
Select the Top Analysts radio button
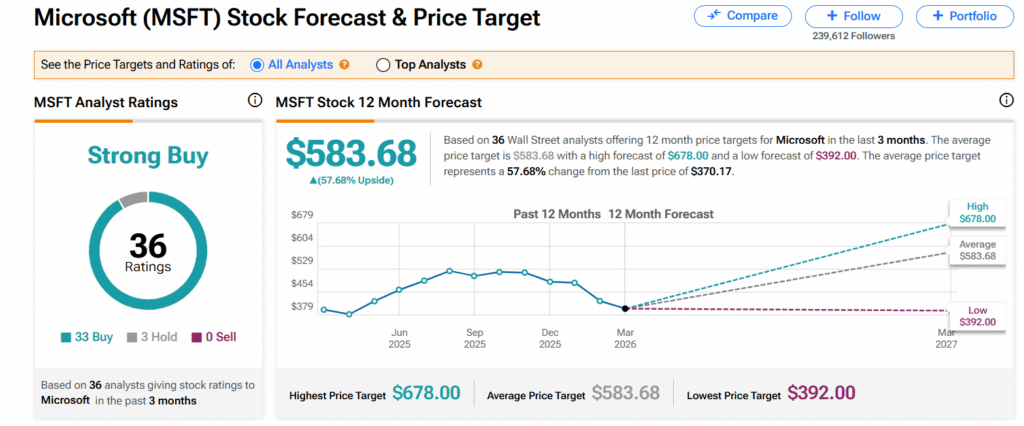(x=383, y=65)
